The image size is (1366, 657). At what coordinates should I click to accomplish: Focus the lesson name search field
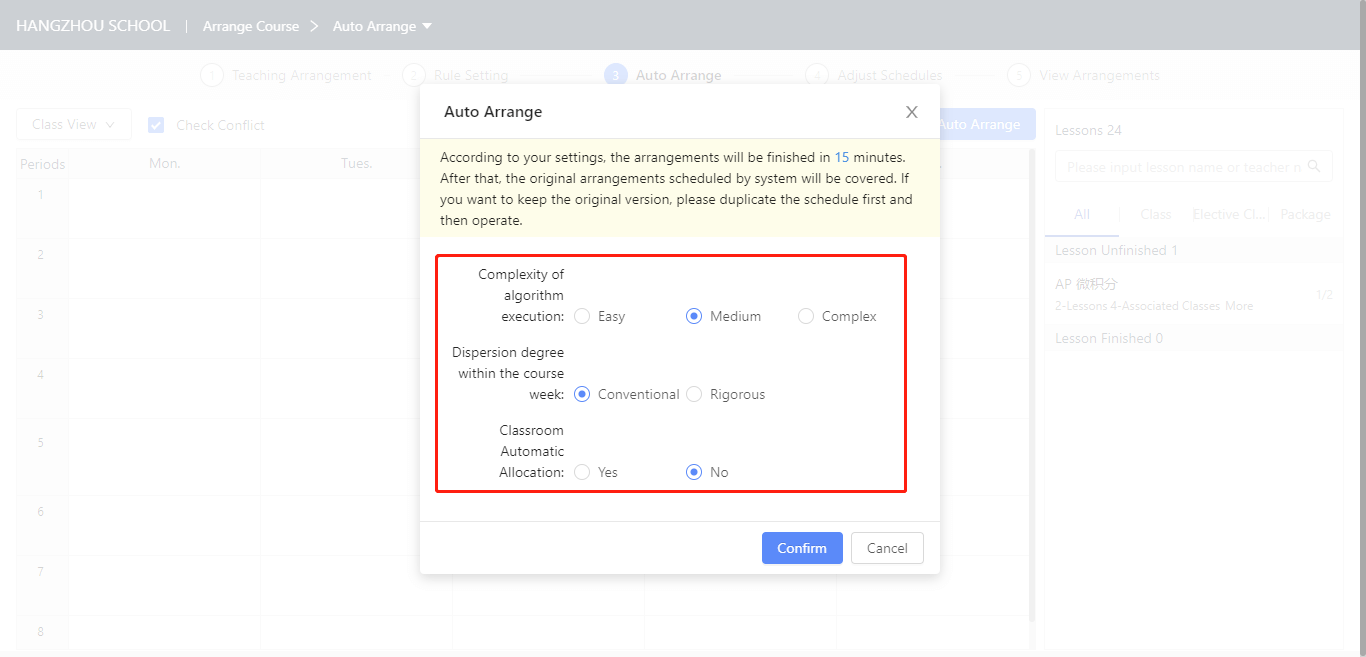point(1183,167)
